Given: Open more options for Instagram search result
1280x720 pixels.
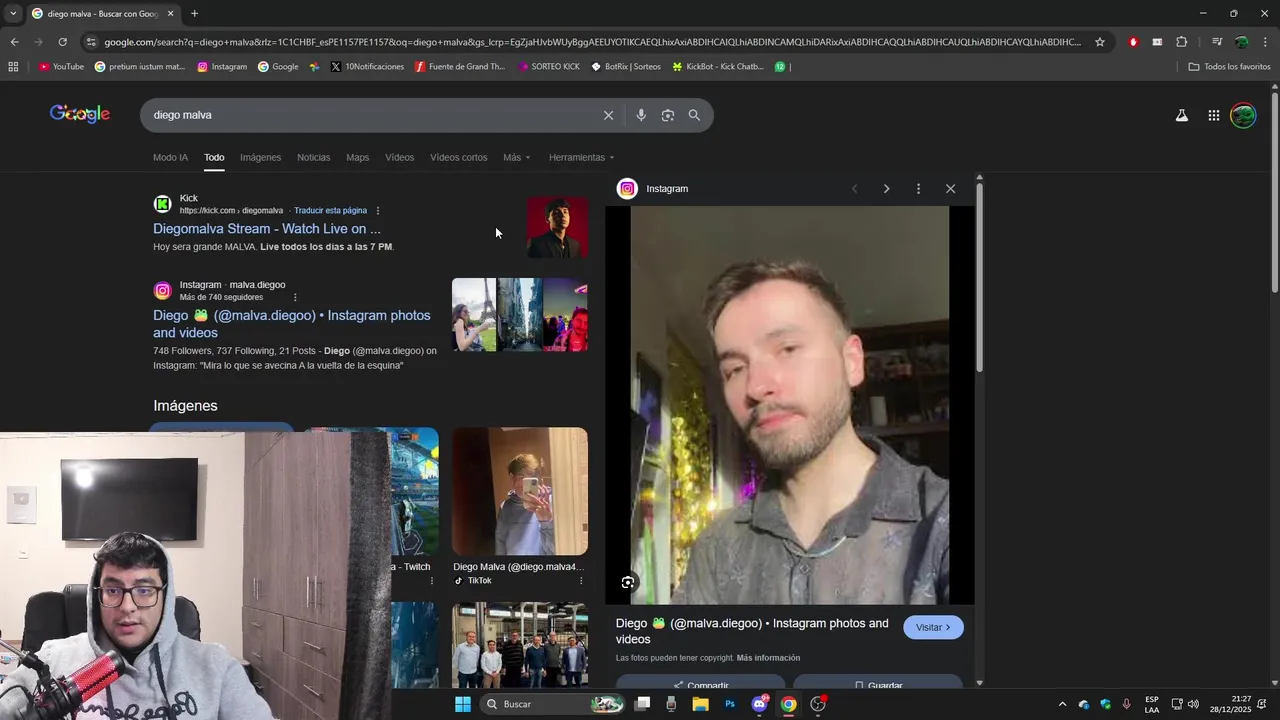Looking at the screenshot, I should point(295,297).
